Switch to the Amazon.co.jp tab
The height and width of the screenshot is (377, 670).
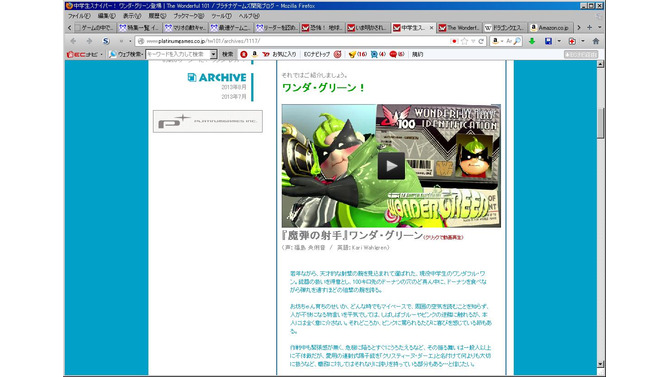[550, 27]
